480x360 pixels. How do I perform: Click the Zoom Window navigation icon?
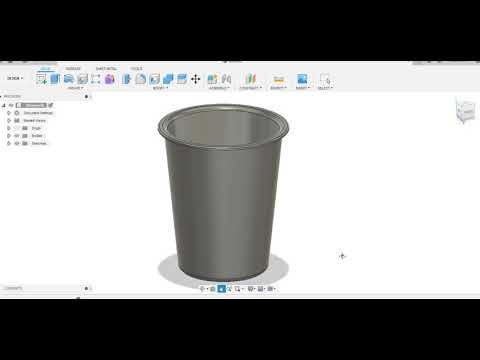[238, 289]
